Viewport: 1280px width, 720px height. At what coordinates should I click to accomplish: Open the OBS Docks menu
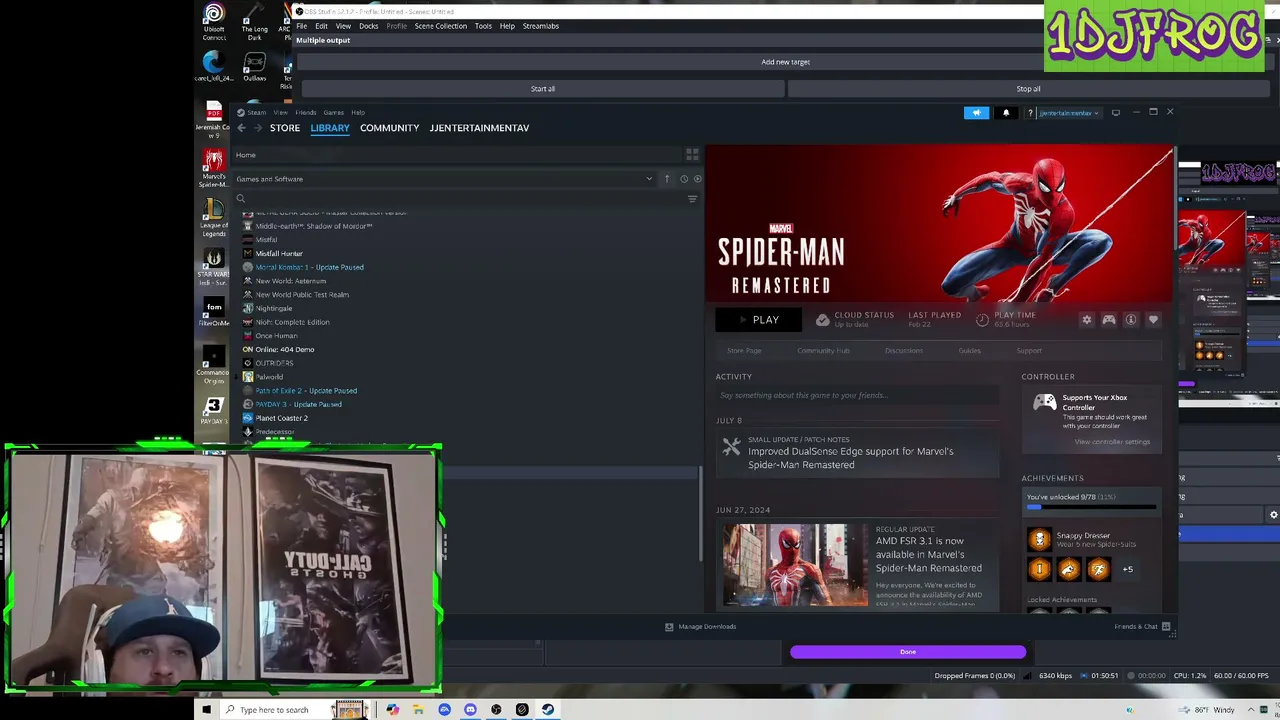[368, 26]
